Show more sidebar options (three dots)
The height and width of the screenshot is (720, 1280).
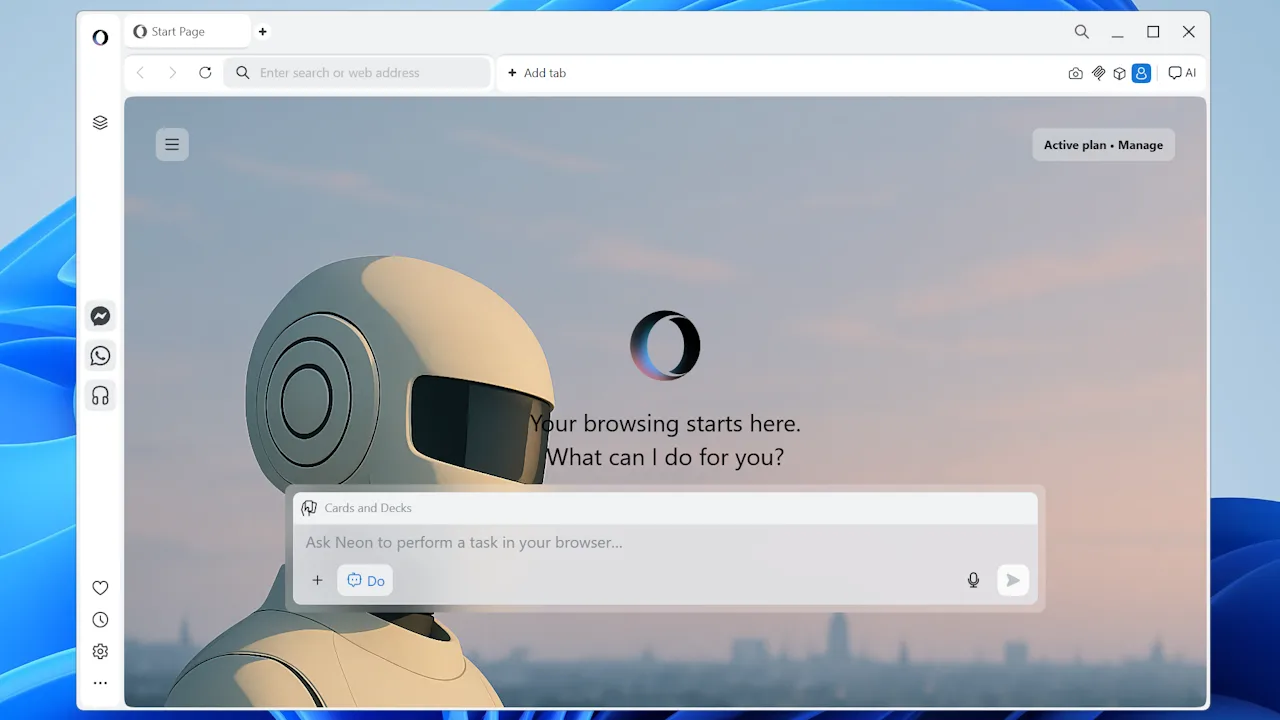[x=100, y=684]
